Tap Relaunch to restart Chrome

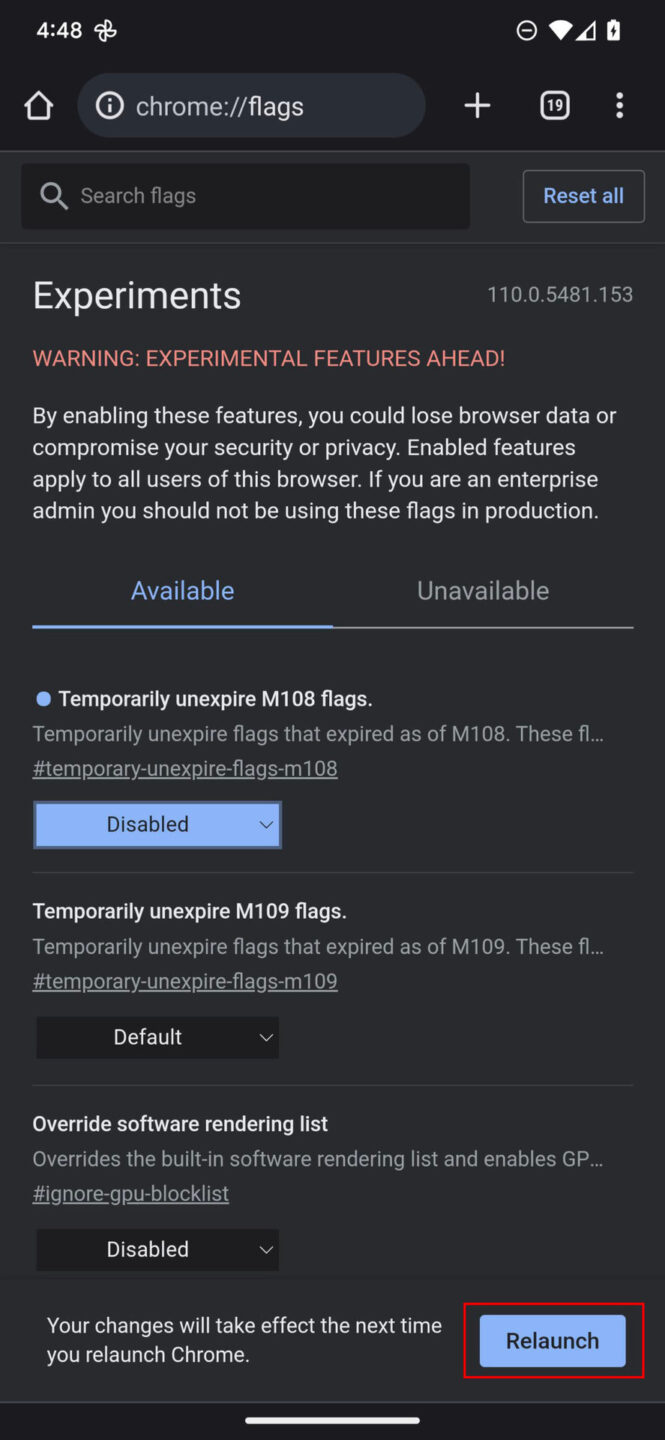pos(551,1340)
